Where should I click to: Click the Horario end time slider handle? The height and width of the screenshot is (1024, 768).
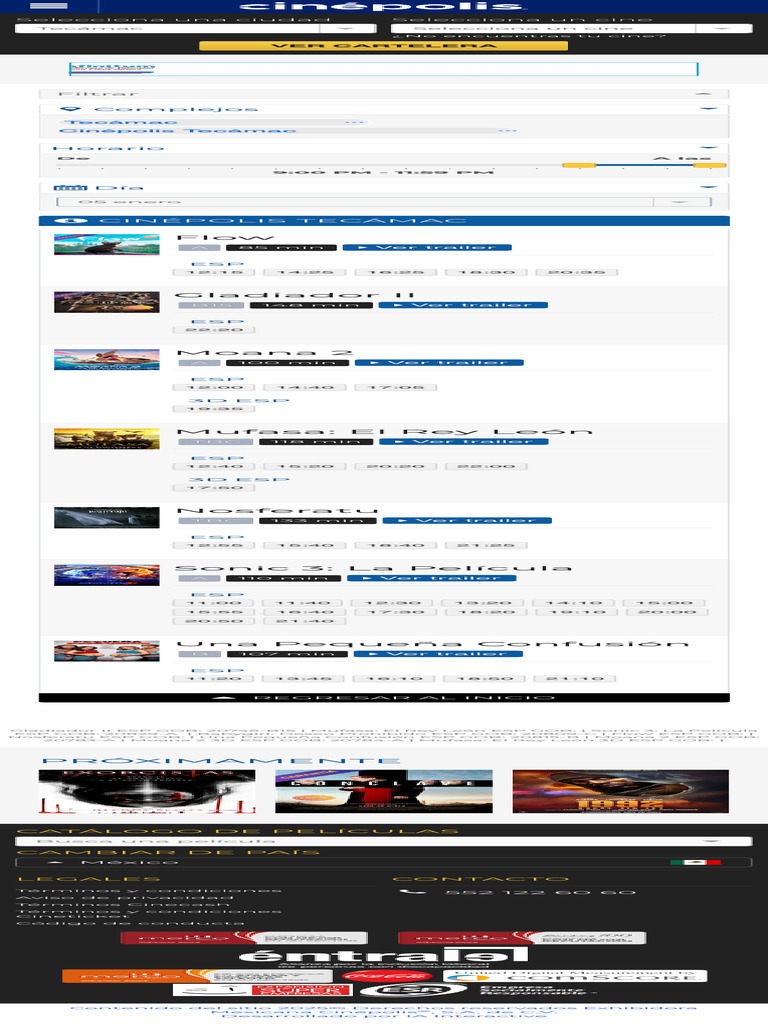click(709, 165)
